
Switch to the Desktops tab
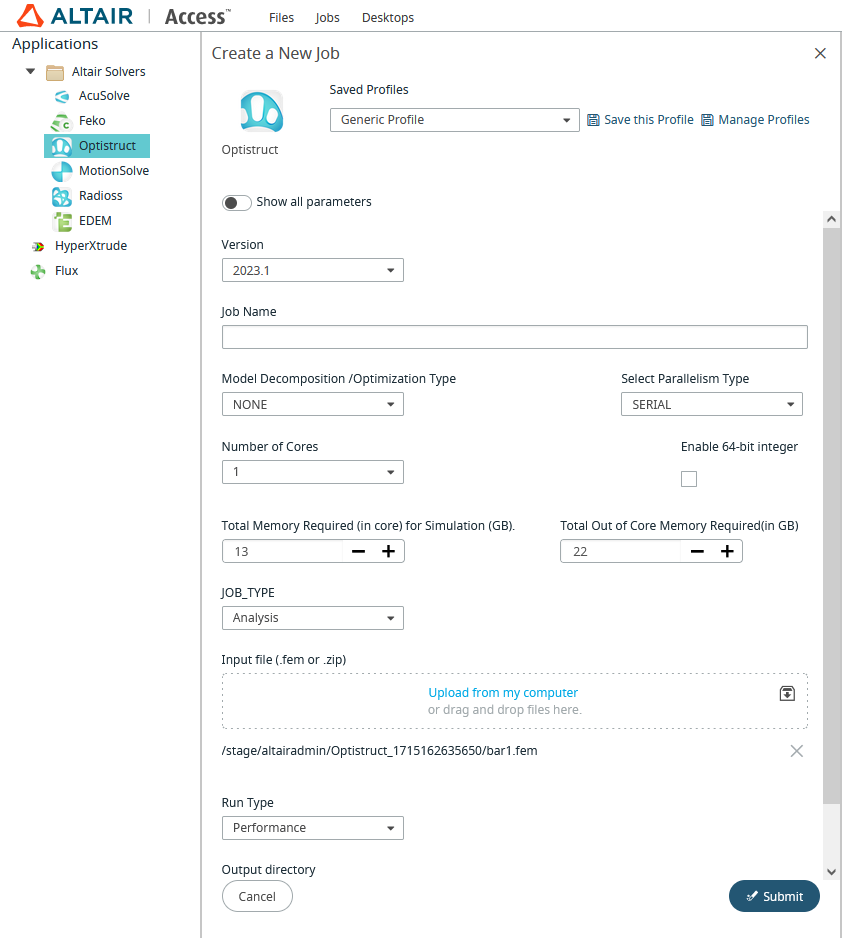(387, 18)
